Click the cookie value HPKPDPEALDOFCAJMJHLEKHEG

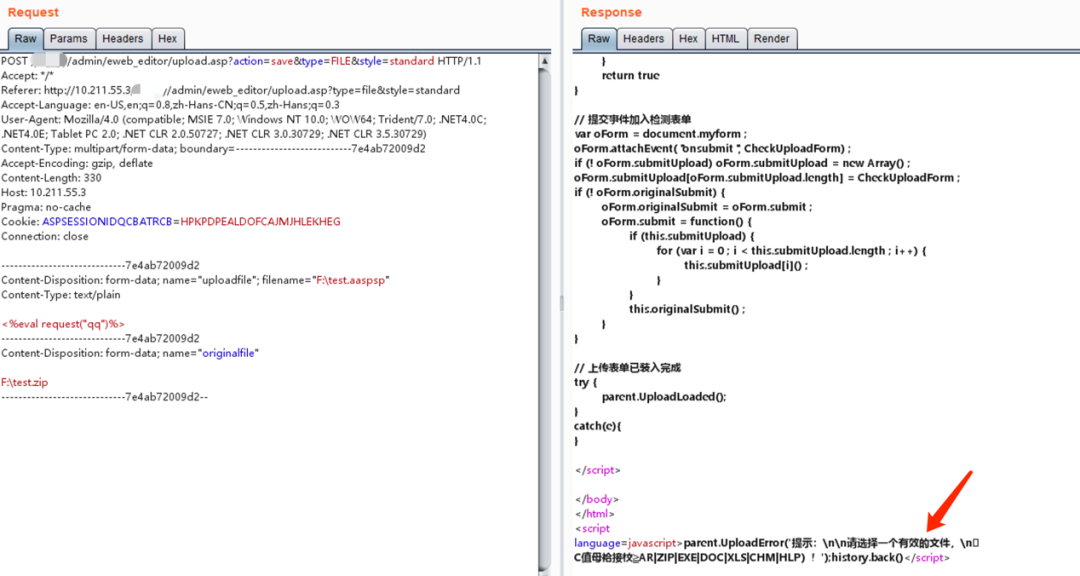[260, 222]
